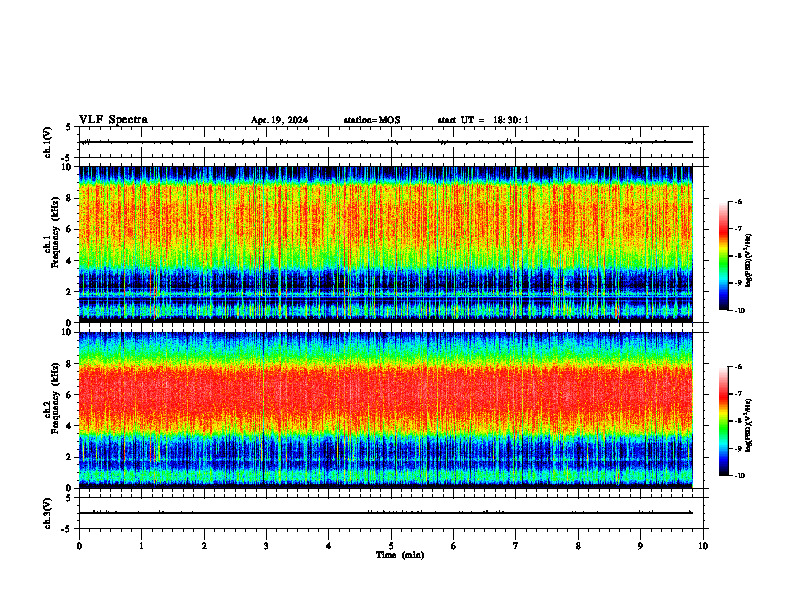Click the ch.2 colorbar log(PSD) unit label
Image resolution: width=792 pixels, height=612 pixels.
tap(748, 425)
